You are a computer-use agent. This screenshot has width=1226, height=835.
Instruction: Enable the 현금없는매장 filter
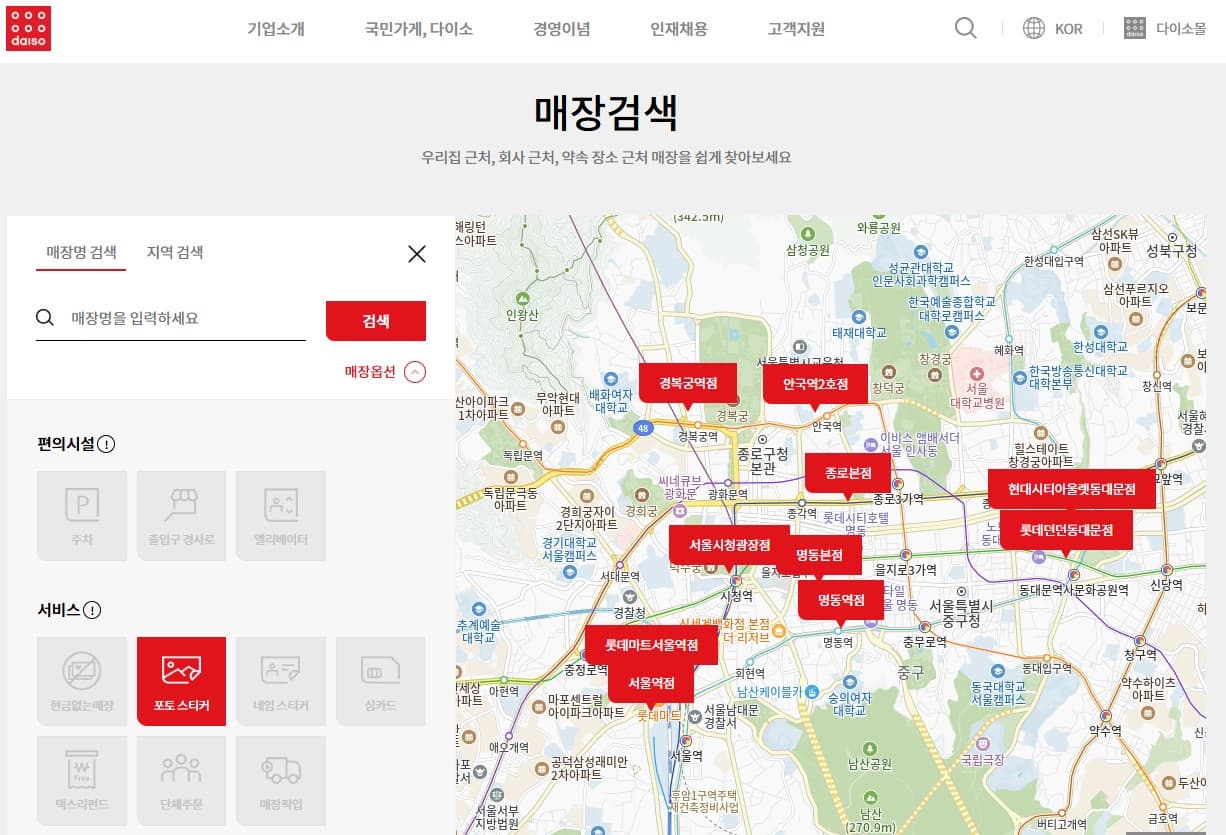click(81, 681)
